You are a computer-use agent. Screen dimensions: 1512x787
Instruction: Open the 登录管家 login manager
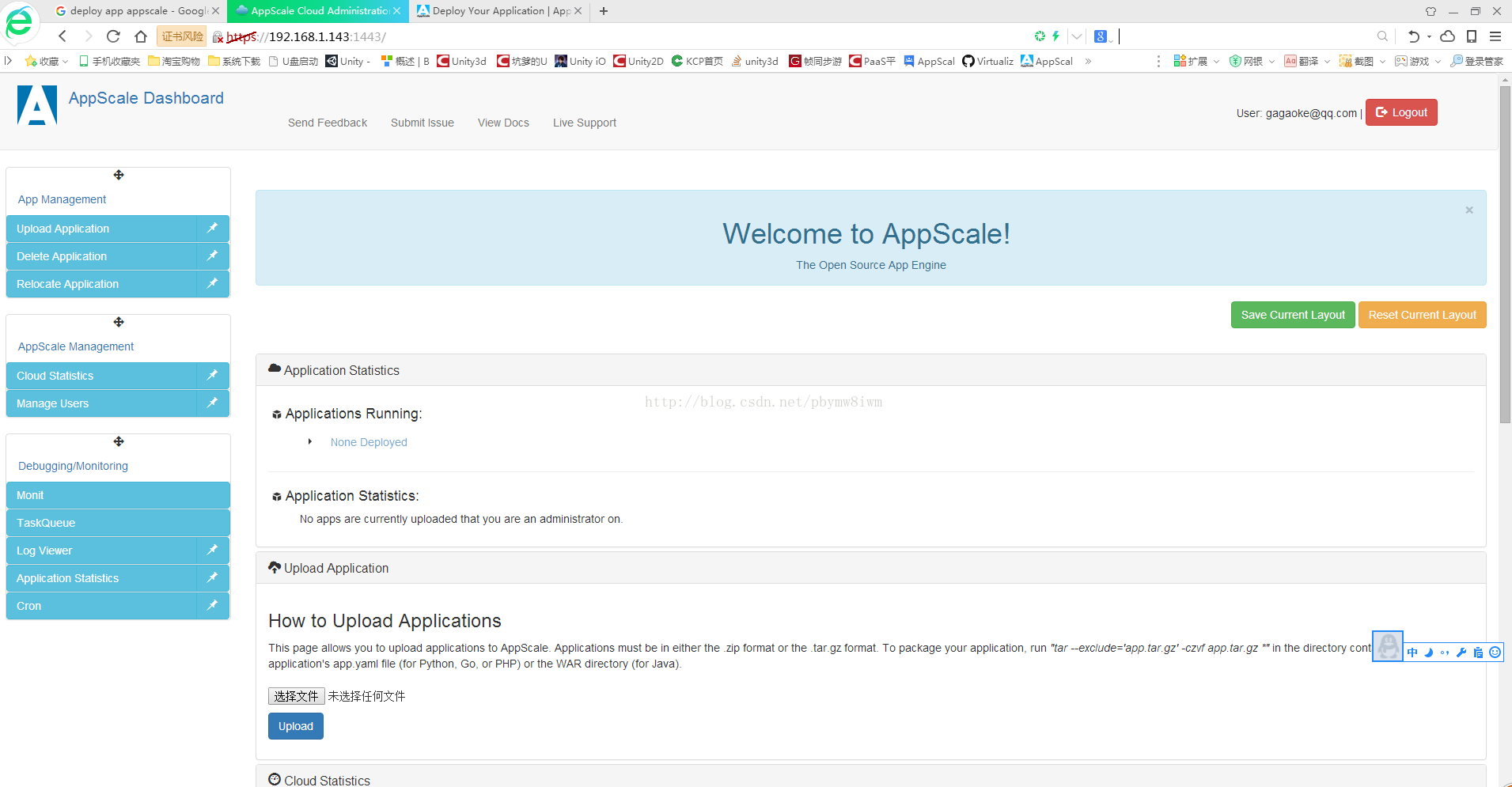[x=1476, y=62]
